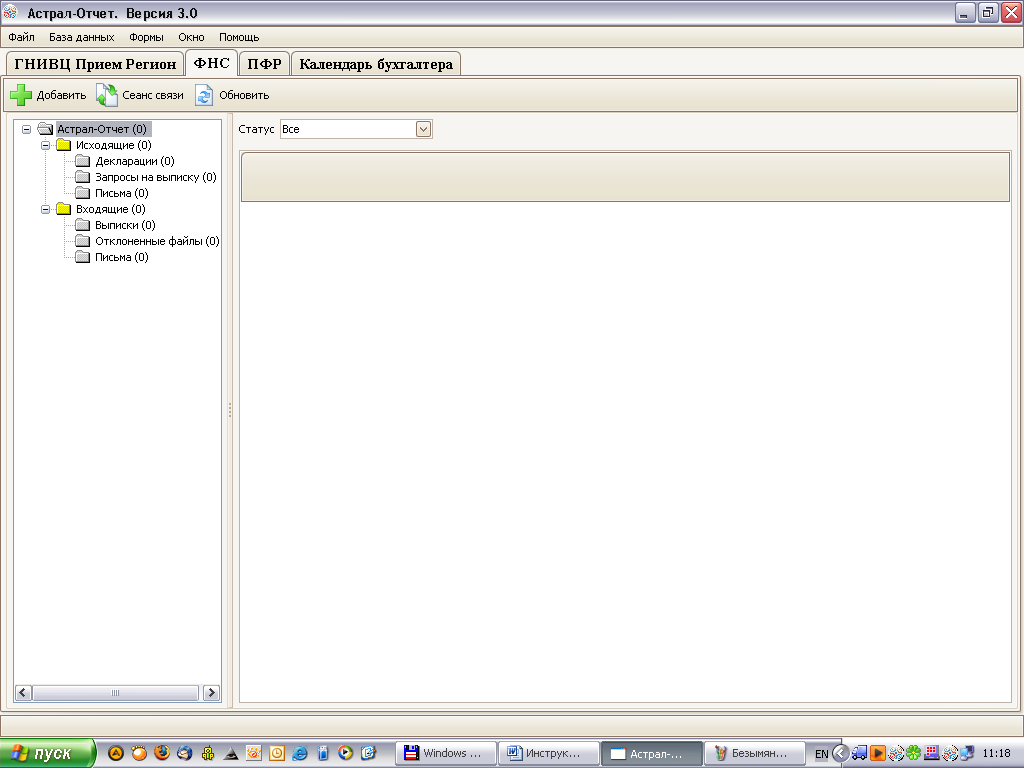Select the ФНС tab
1024x768 pixels.
pos(212,63)
